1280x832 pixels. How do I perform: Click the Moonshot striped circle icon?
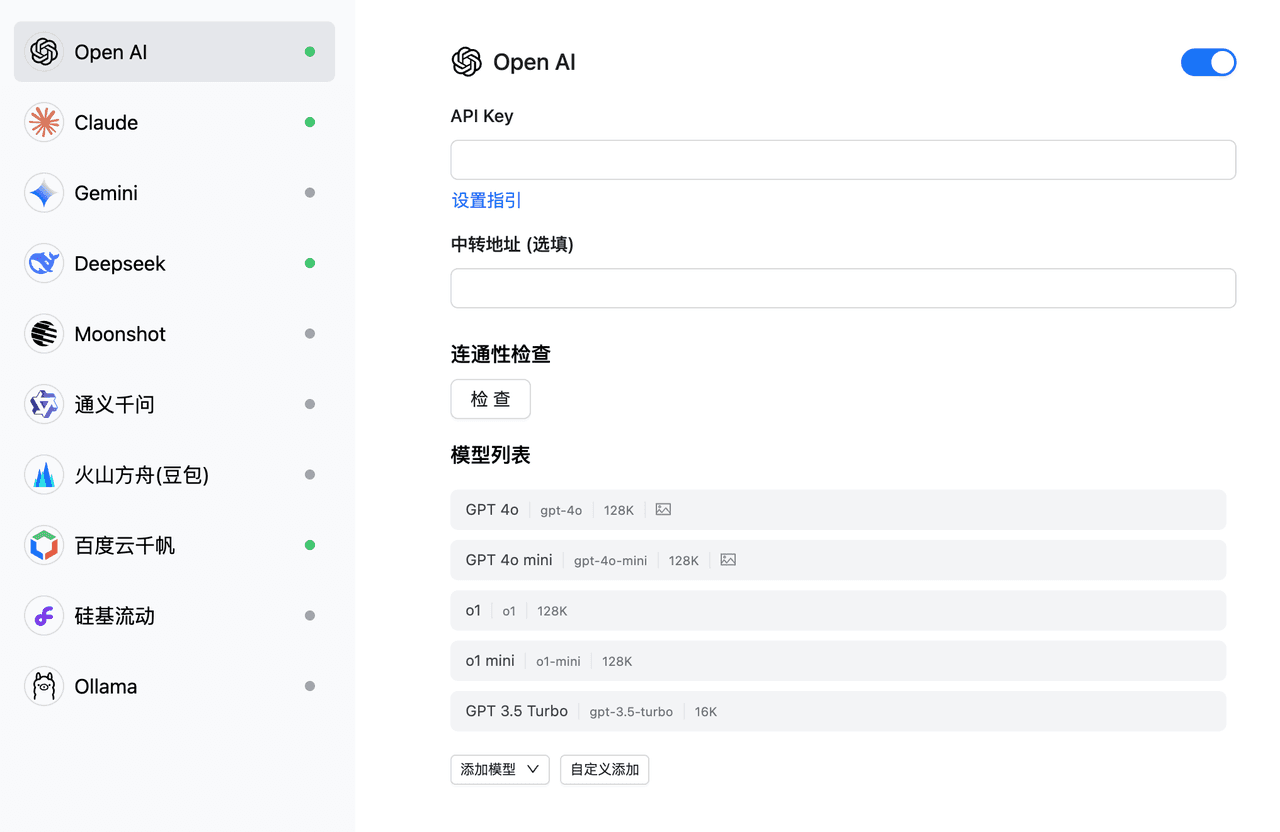click(x=44, y=334)
